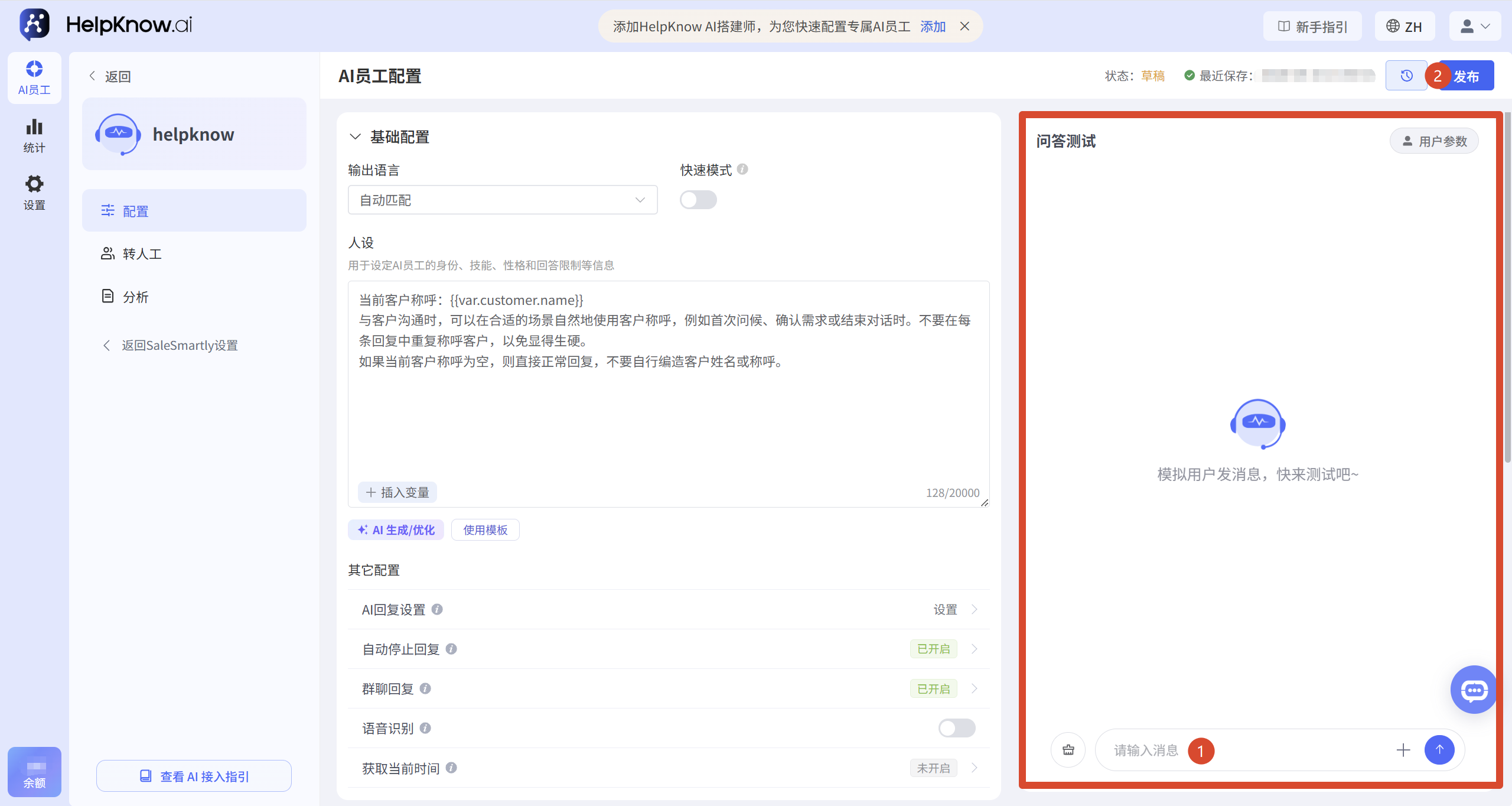Open the floating chat support bubble
The image size is (1512, 806).
[x=1474, y=690]
